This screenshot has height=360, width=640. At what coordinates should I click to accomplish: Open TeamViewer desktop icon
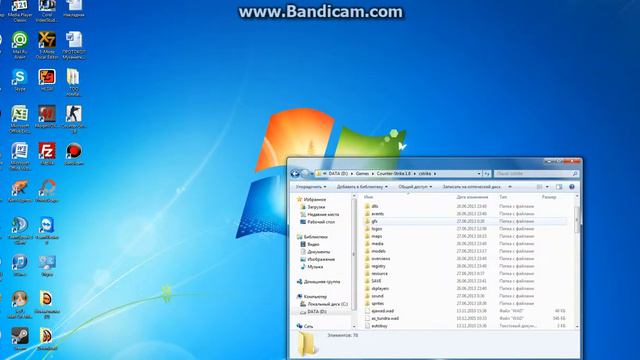[x=47, y=230]
